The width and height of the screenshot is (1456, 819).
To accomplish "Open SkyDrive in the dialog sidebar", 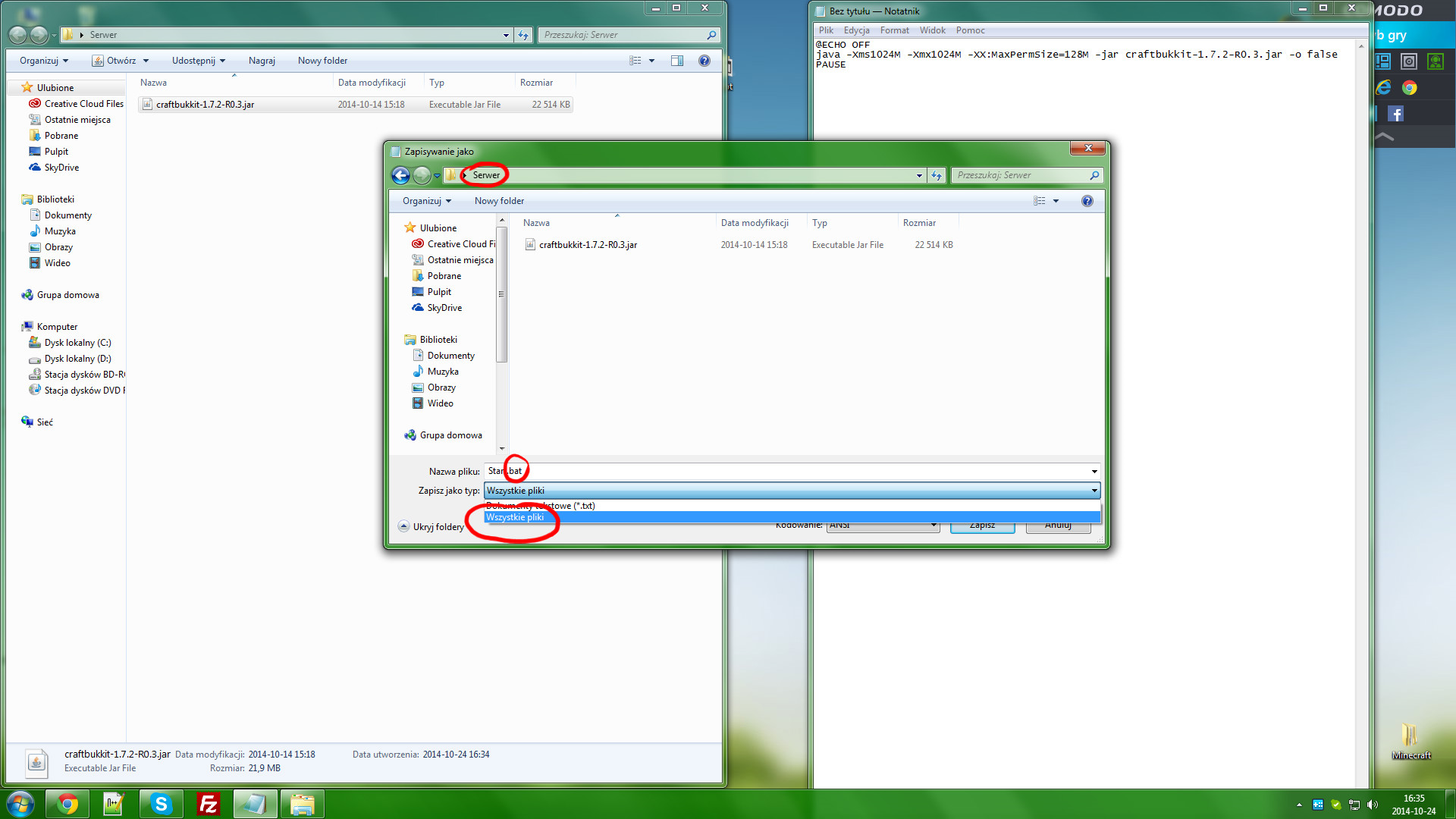I will [437, 308].
